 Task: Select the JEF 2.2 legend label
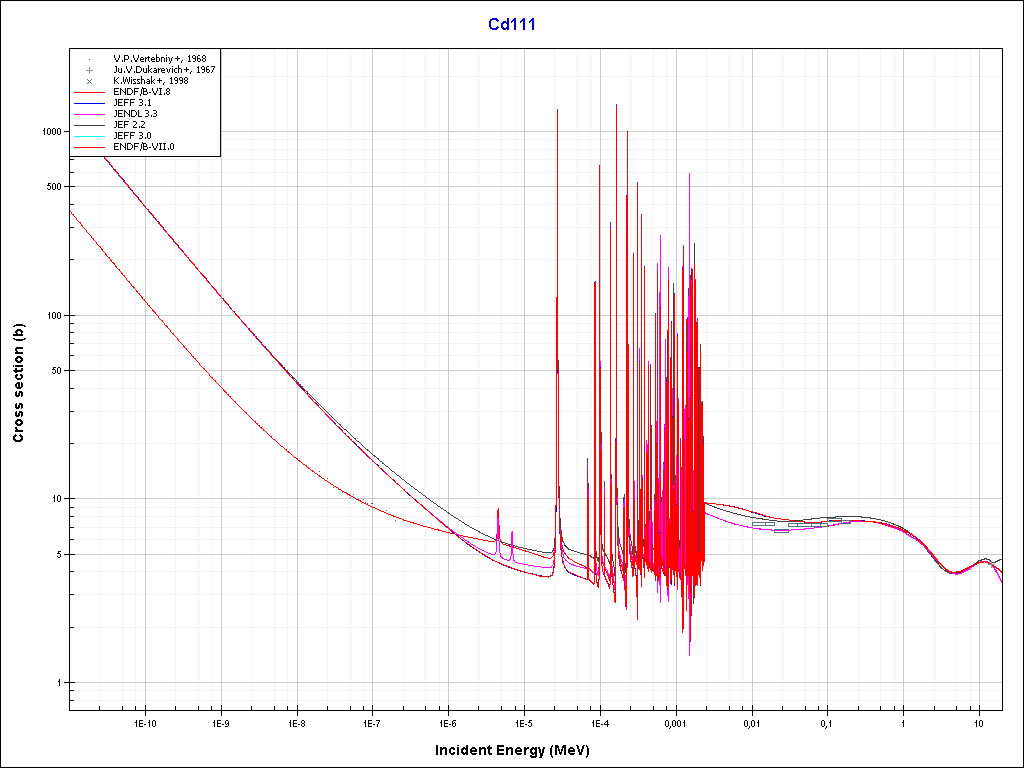[129, 125]
